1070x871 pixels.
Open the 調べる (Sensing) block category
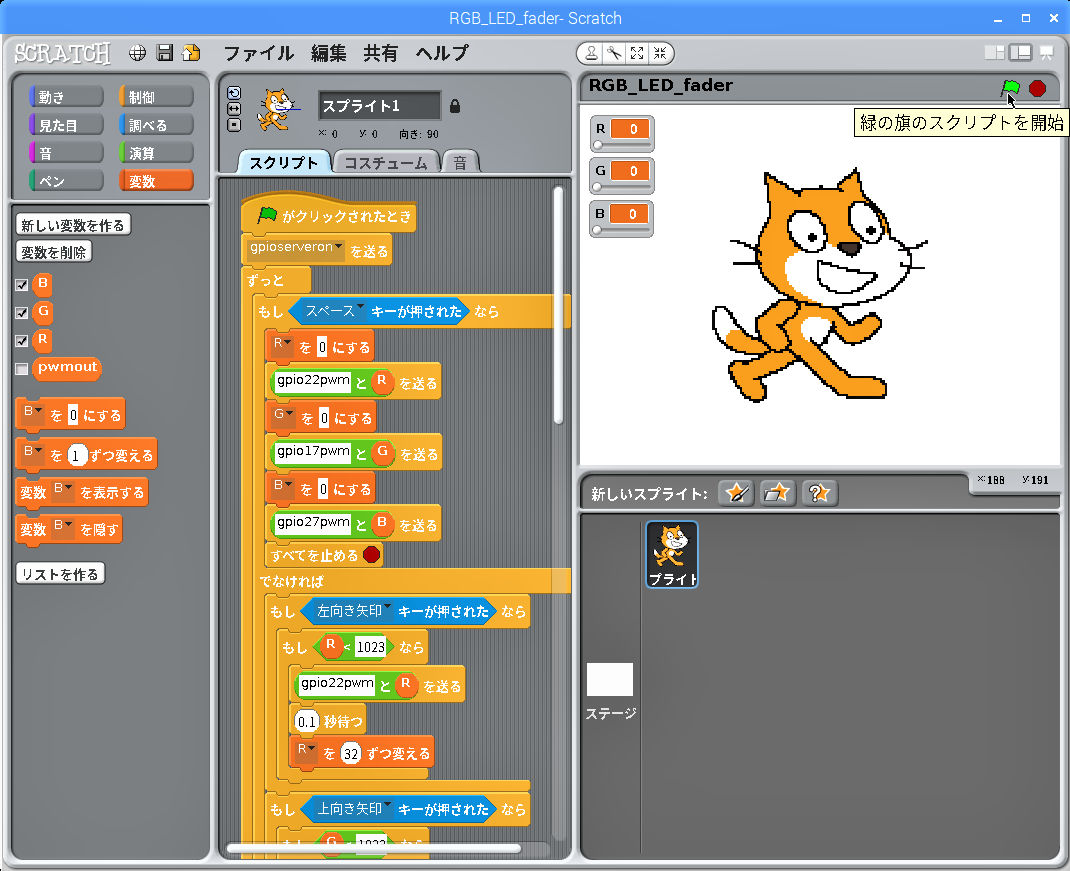(x=156, y=125)
